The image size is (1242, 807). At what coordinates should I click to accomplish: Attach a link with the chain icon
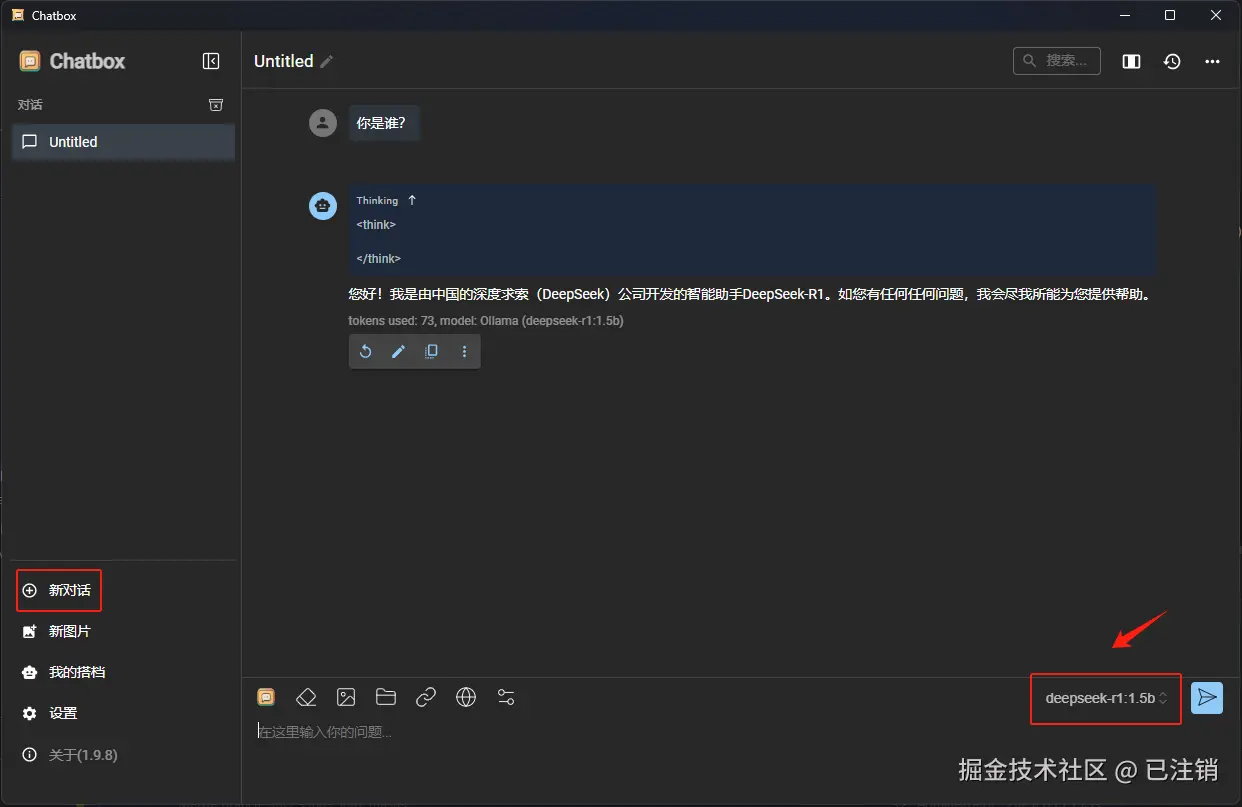(426, 697)
